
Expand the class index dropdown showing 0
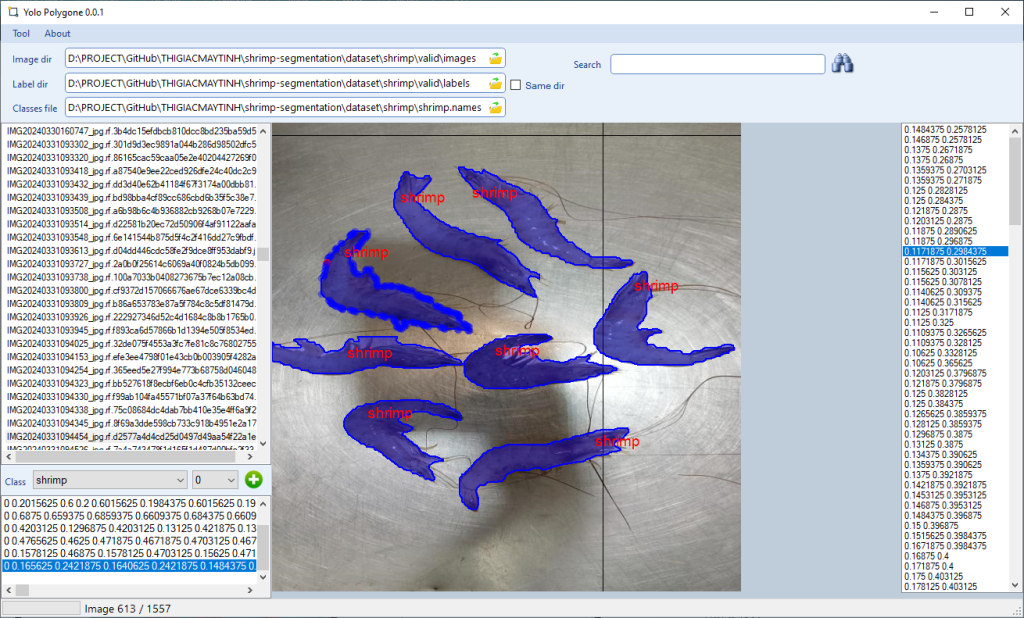pos(215,480)
